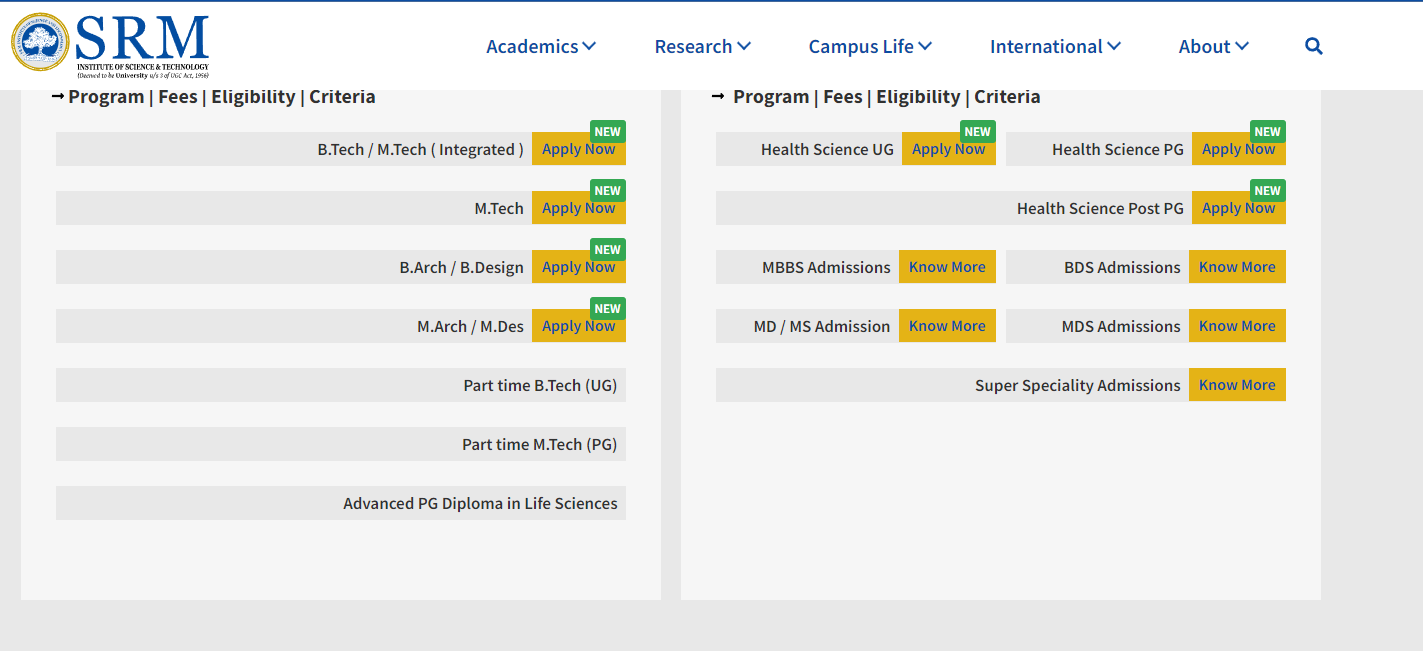Apply Now for Health Science UG
Image resolution: width=1423 pixels, height=651 pixels.
[x=949, y=149]
